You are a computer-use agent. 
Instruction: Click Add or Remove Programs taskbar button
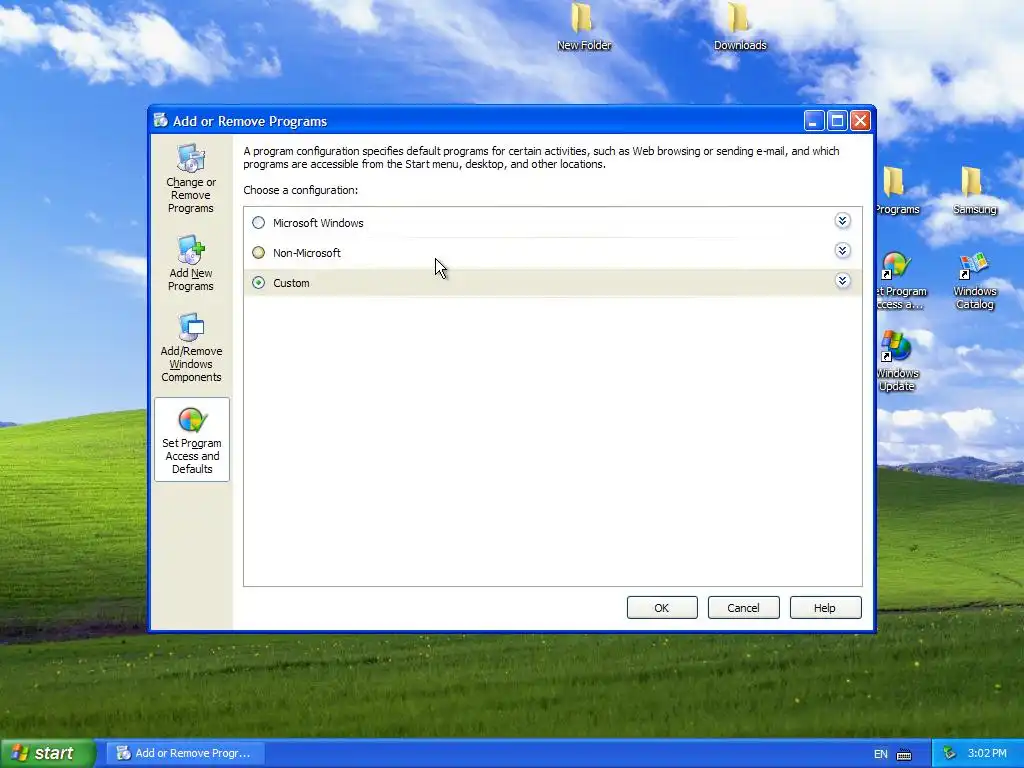(x=185, y=753)
